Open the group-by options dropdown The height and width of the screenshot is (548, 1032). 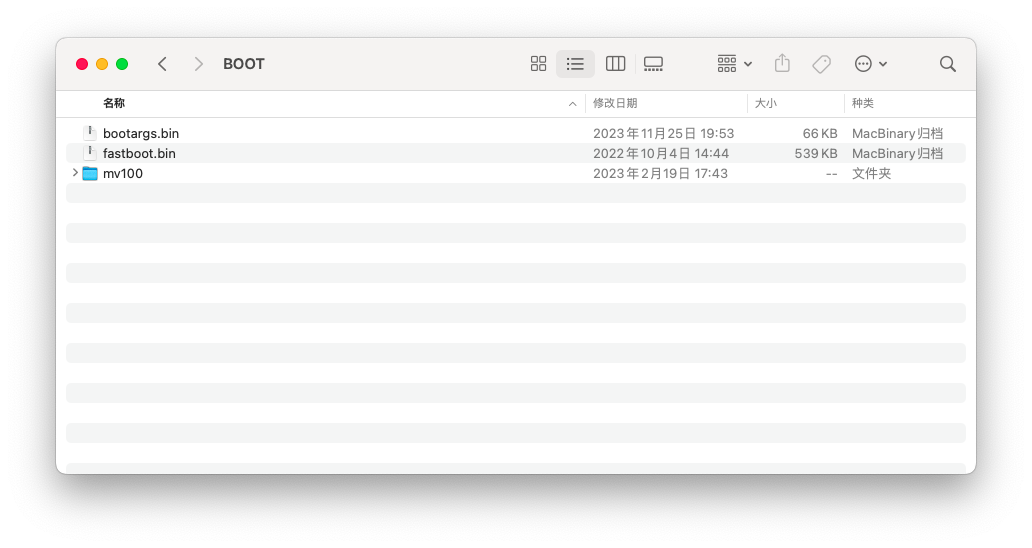[735, 64]
